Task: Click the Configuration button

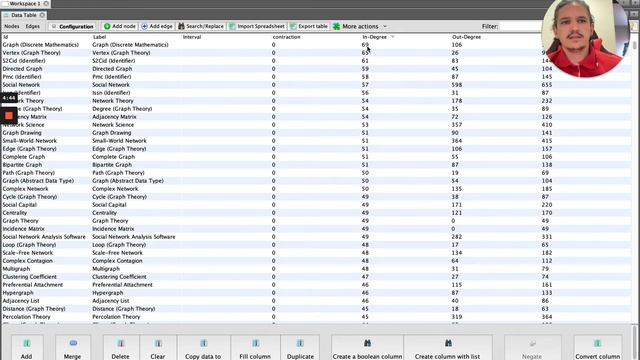Action: coord(72,27)
